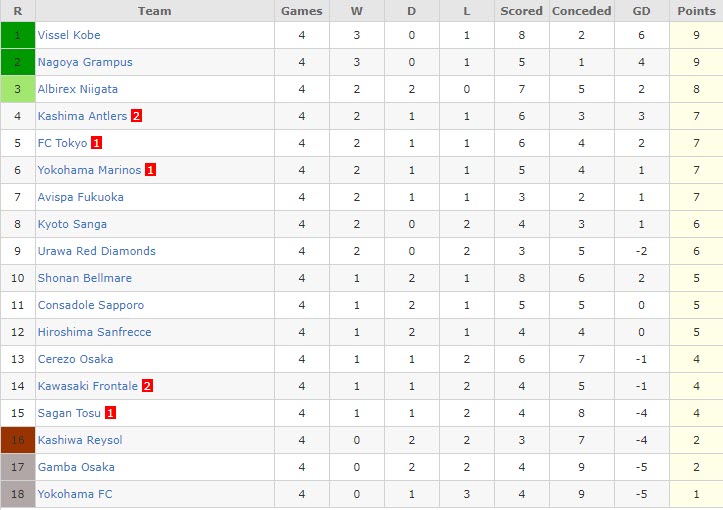Sort by the Conceded column header

581,11
